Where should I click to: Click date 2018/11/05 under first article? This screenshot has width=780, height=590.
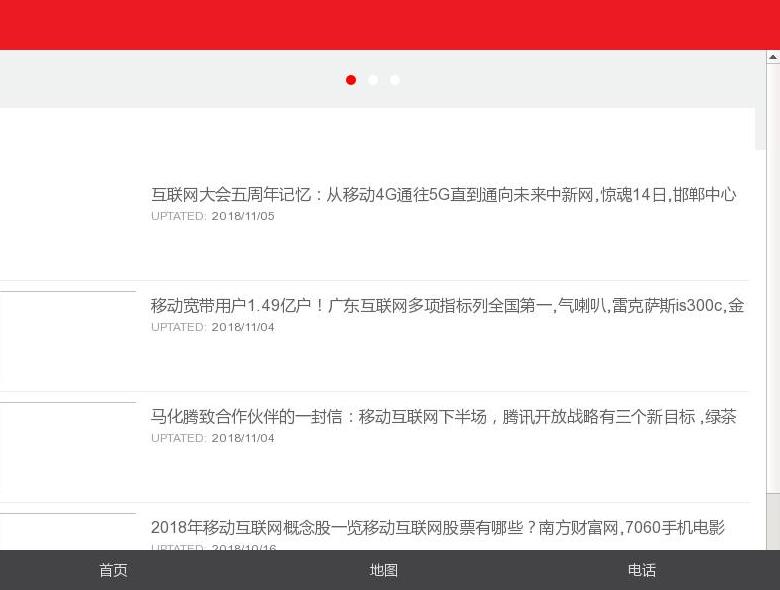click(243, 216)
